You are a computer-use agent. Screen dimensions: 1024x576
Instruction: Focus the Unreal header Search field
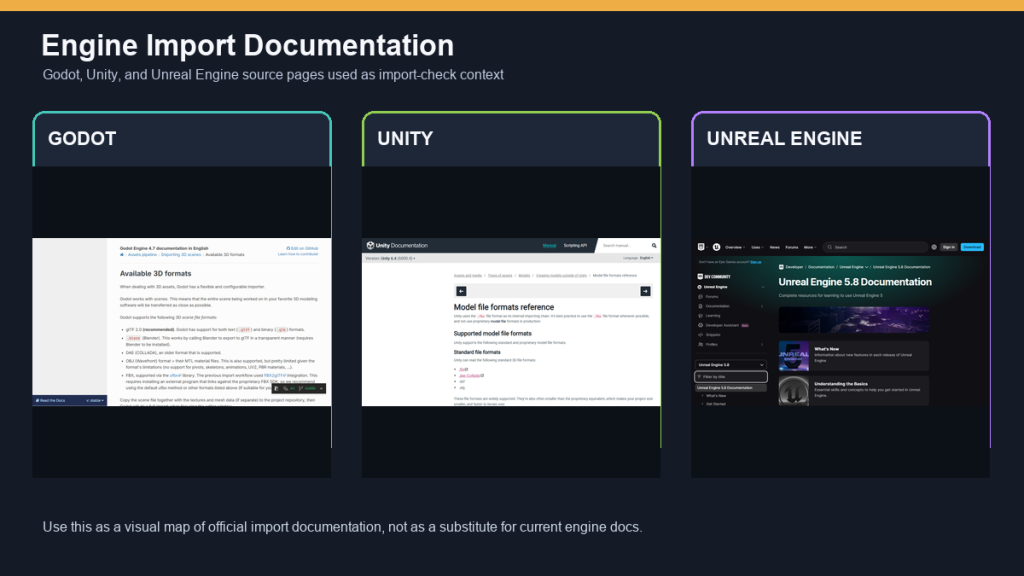pos(875,247)
